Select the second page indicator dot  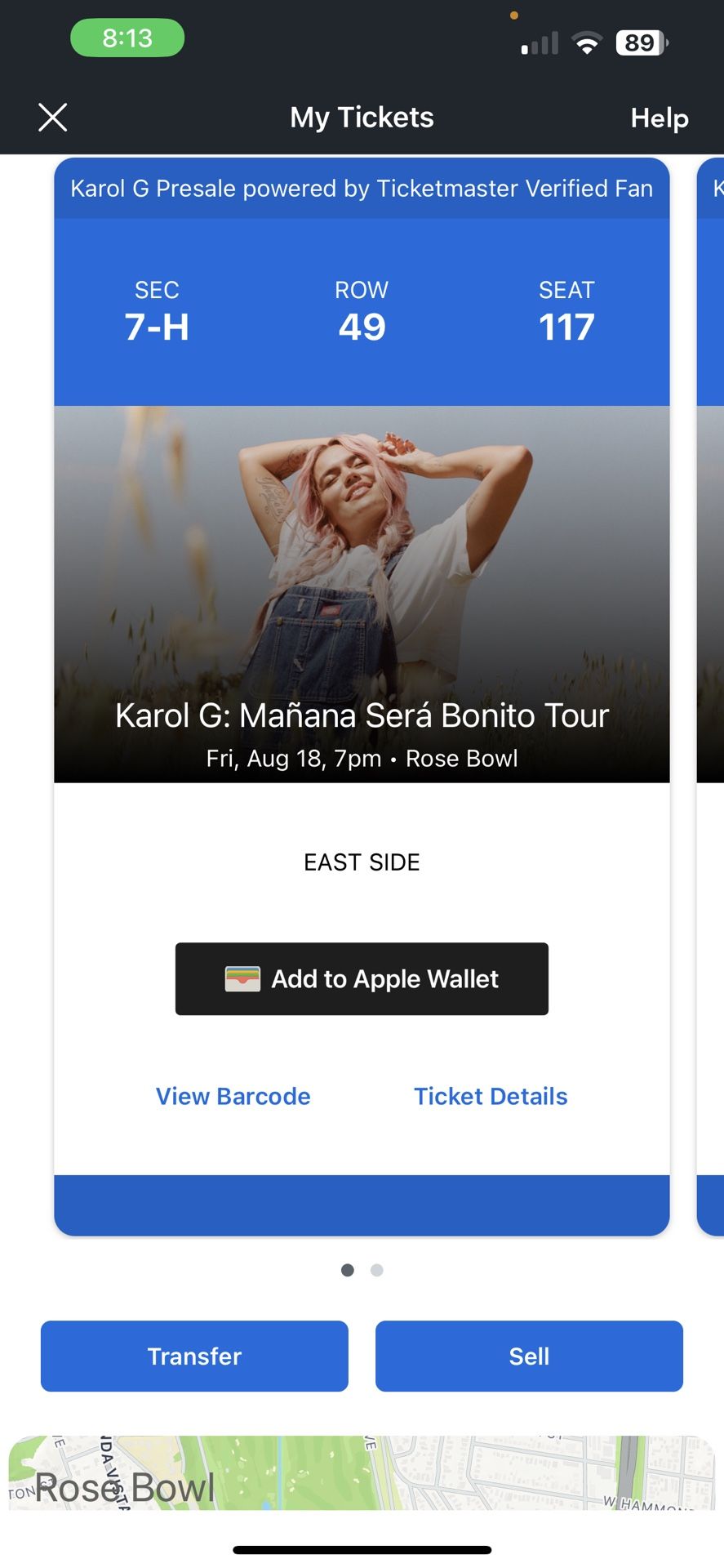[376, 1270]
